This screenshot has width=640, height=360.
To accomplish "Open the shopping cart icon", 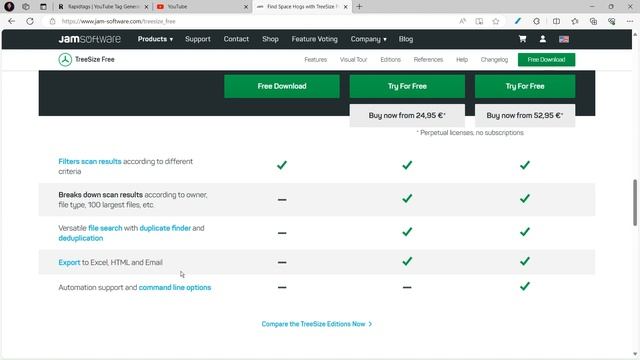I will (522, 39).
